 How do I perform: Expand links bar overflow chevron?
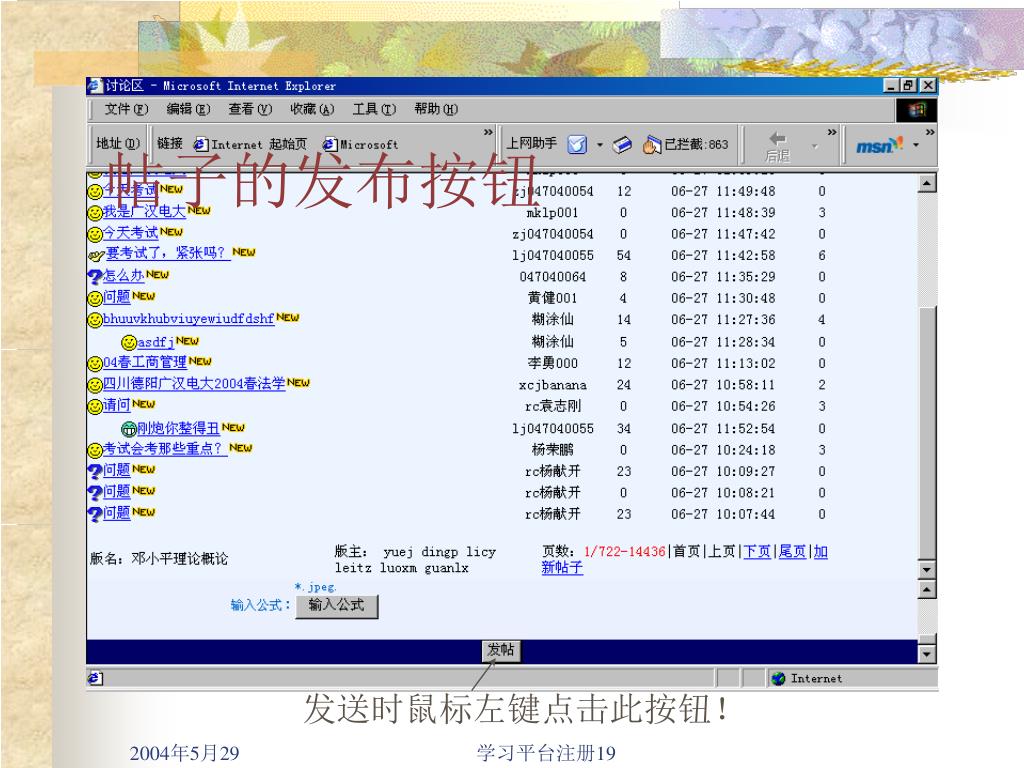point(488,133)
